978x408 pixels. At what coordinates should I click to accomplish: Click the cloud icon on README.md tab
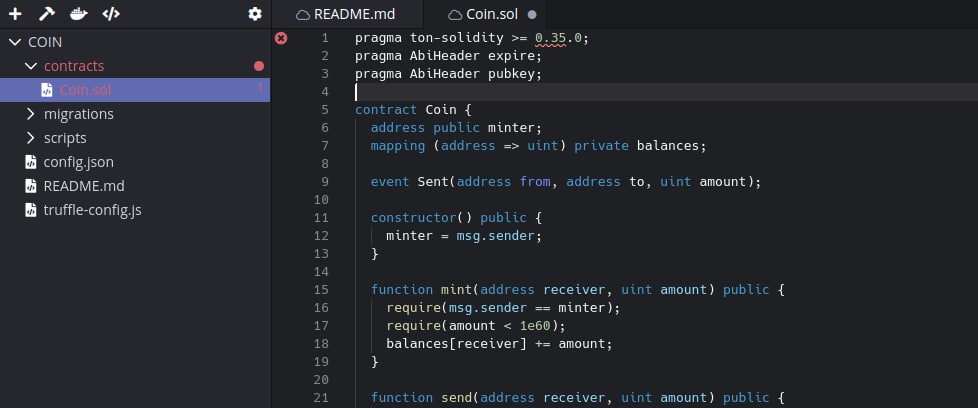[x=302, y=14]
